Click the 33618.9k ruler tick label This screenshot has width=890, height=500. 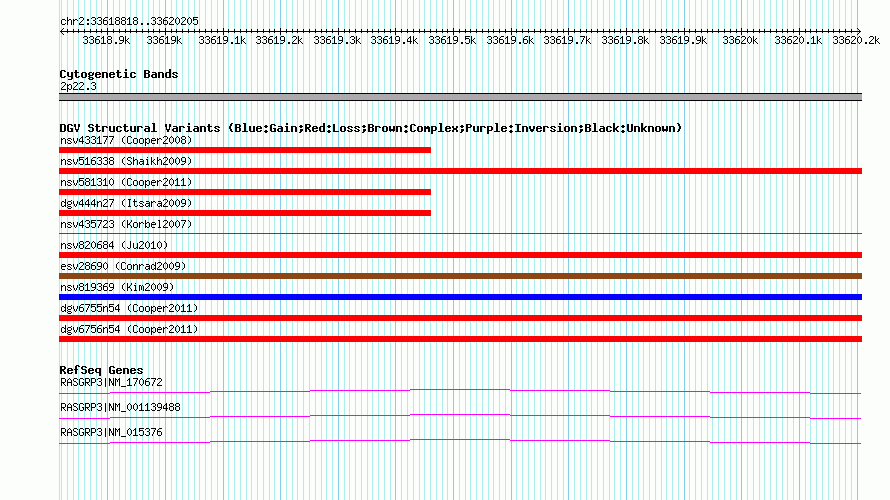106,40
